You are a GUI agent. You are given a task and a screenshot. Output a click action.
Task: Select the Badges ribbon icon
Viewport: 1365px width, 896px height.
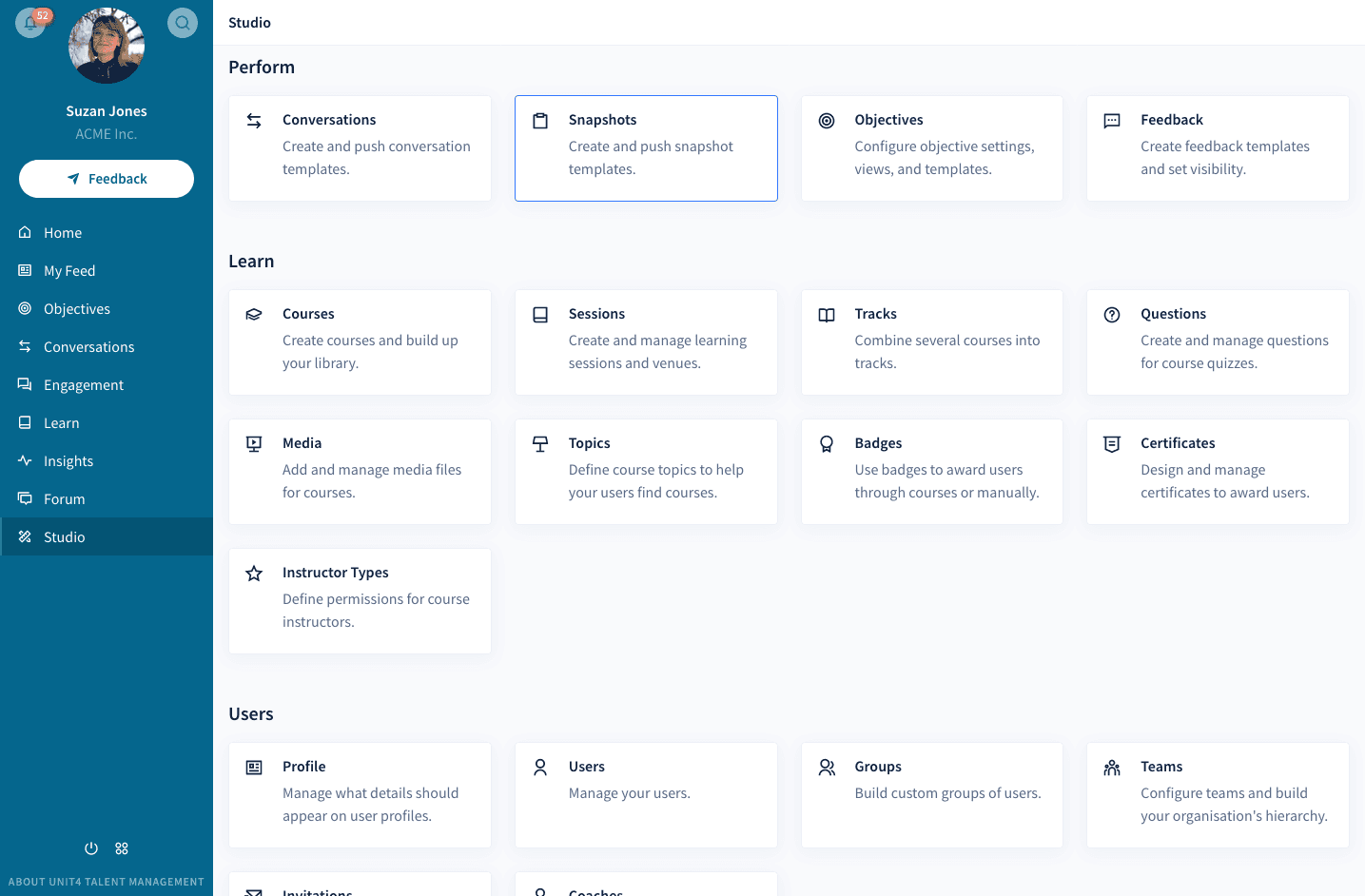[x=826, y=443]
